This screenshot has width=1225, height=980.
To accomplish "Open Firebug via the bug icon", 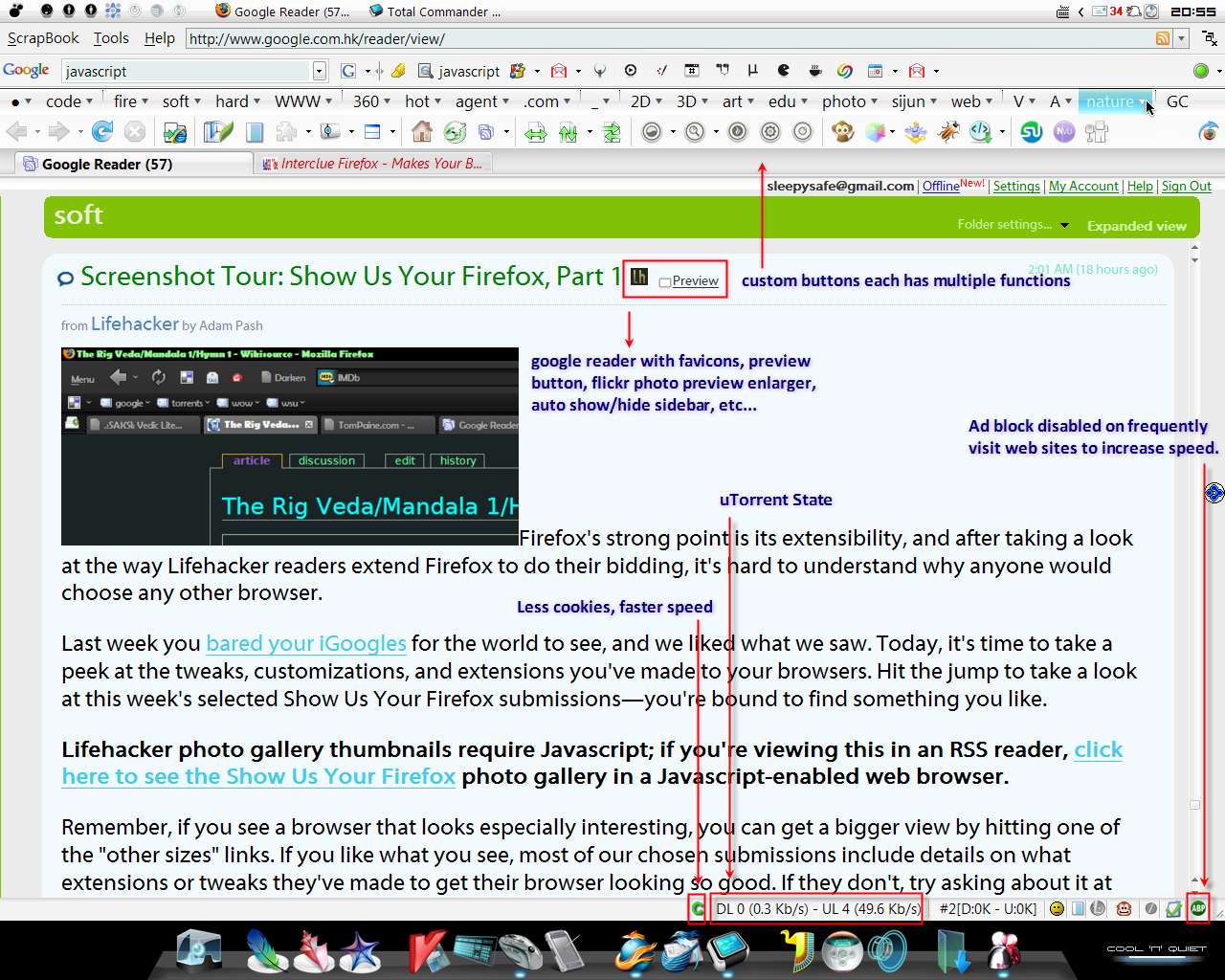I will pyautogui.click(x=948, y=132).
